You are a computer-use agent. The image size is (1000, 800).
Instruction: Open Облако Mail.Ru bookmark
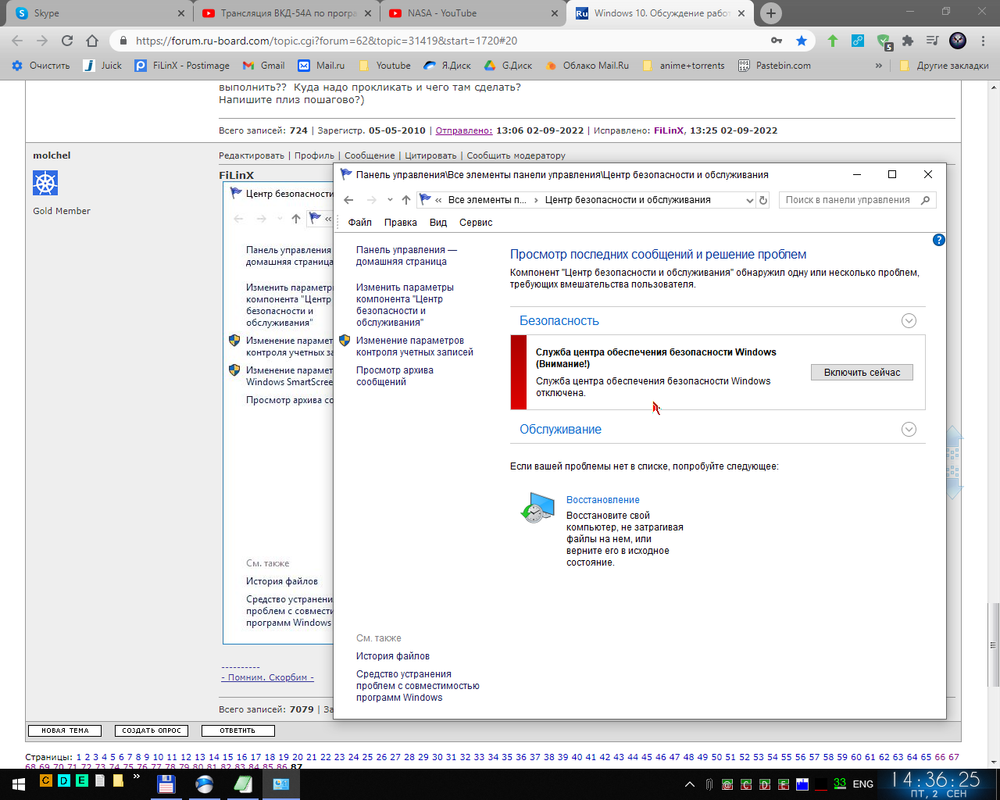pyautogui.click(x=587, y=65)
